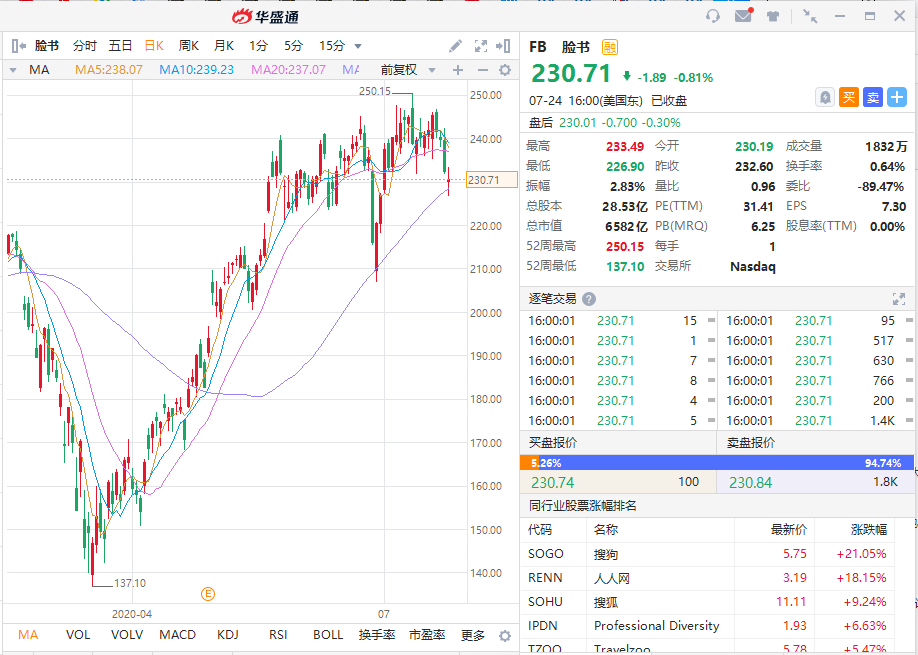This screenshot has height=655, width=918.
Task: Click MA5:238.07 indicator label
Action: [x=109, y=70]
